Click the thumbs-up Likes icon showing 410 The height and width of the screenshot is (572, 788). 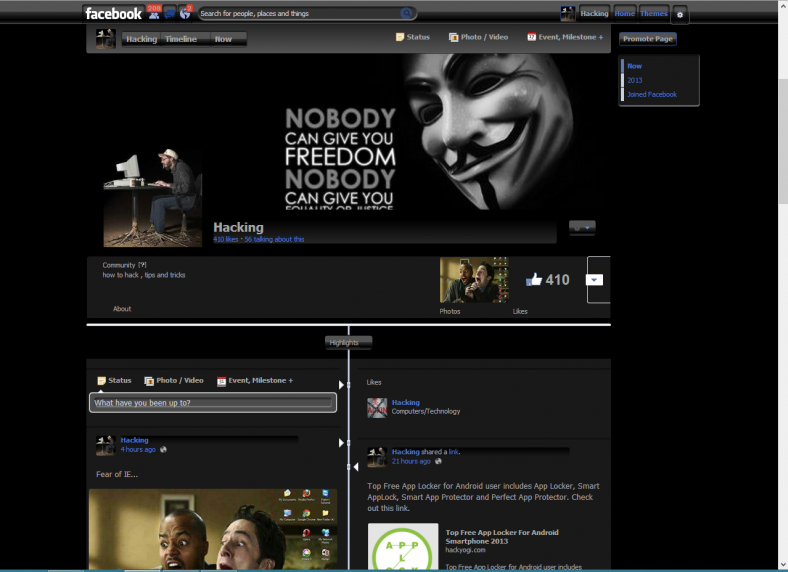(534, 279)
